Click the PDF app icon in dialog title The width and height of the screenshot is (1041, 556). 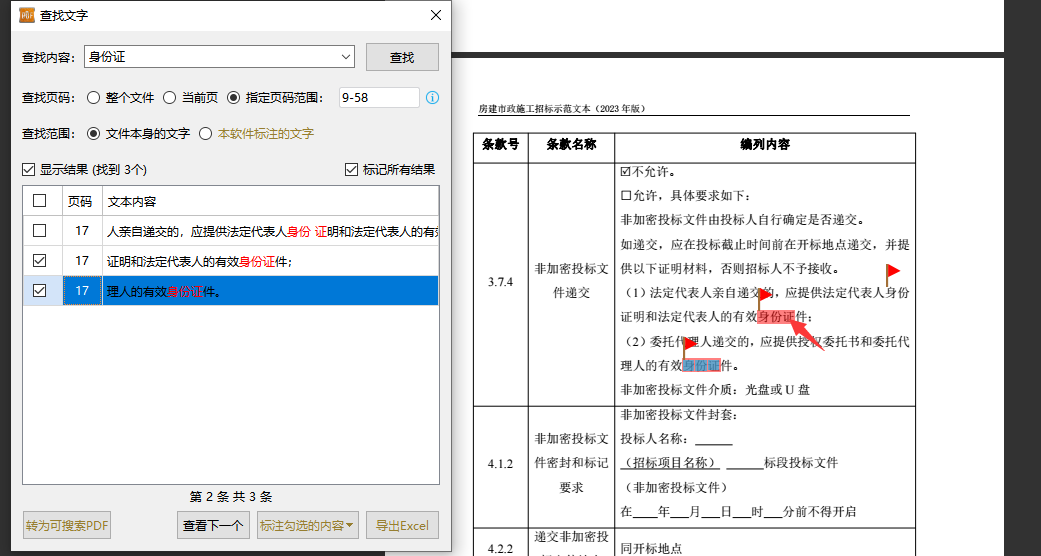[27, 15]
